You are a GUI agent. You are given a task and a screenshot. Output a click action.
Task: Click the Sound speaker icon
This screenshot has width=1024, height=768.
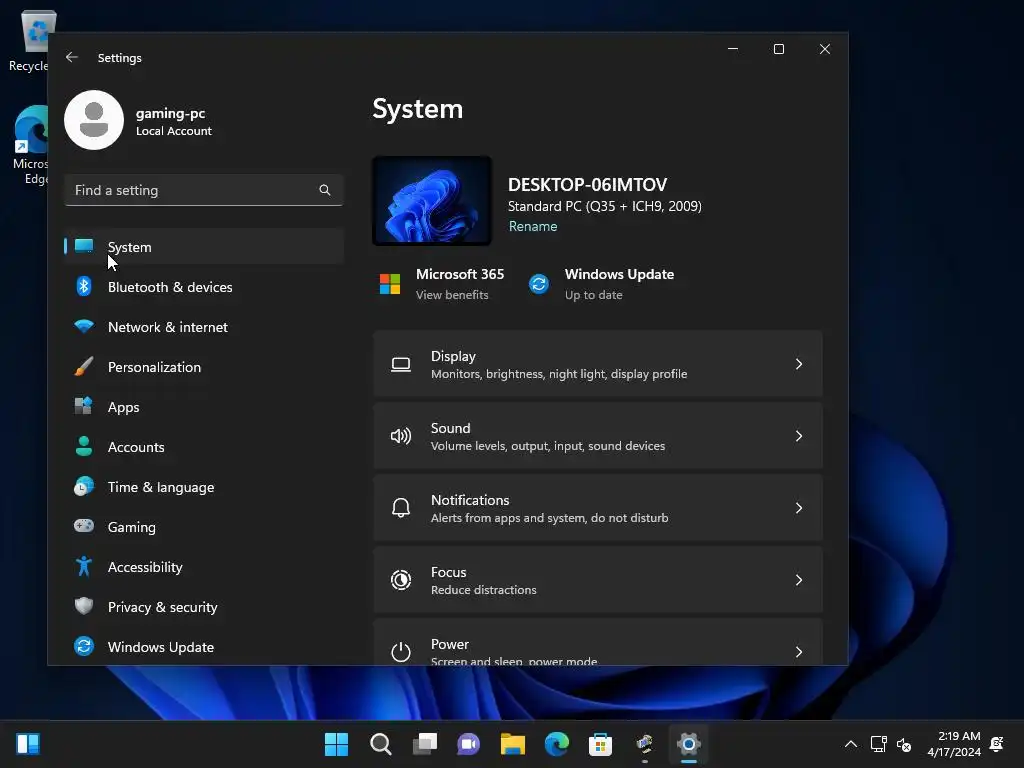coord(401,436)
